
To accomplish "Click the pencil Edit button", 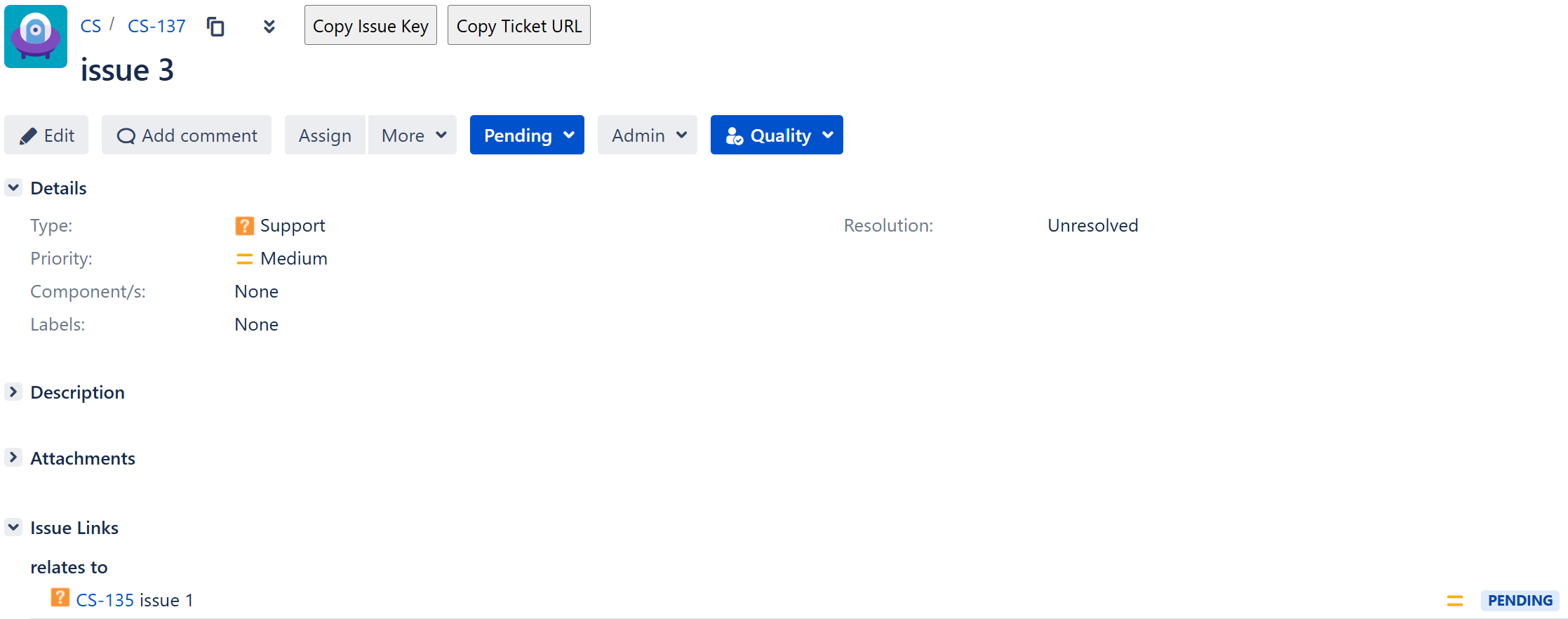I will pyautogui.click(x=46, y=135).
